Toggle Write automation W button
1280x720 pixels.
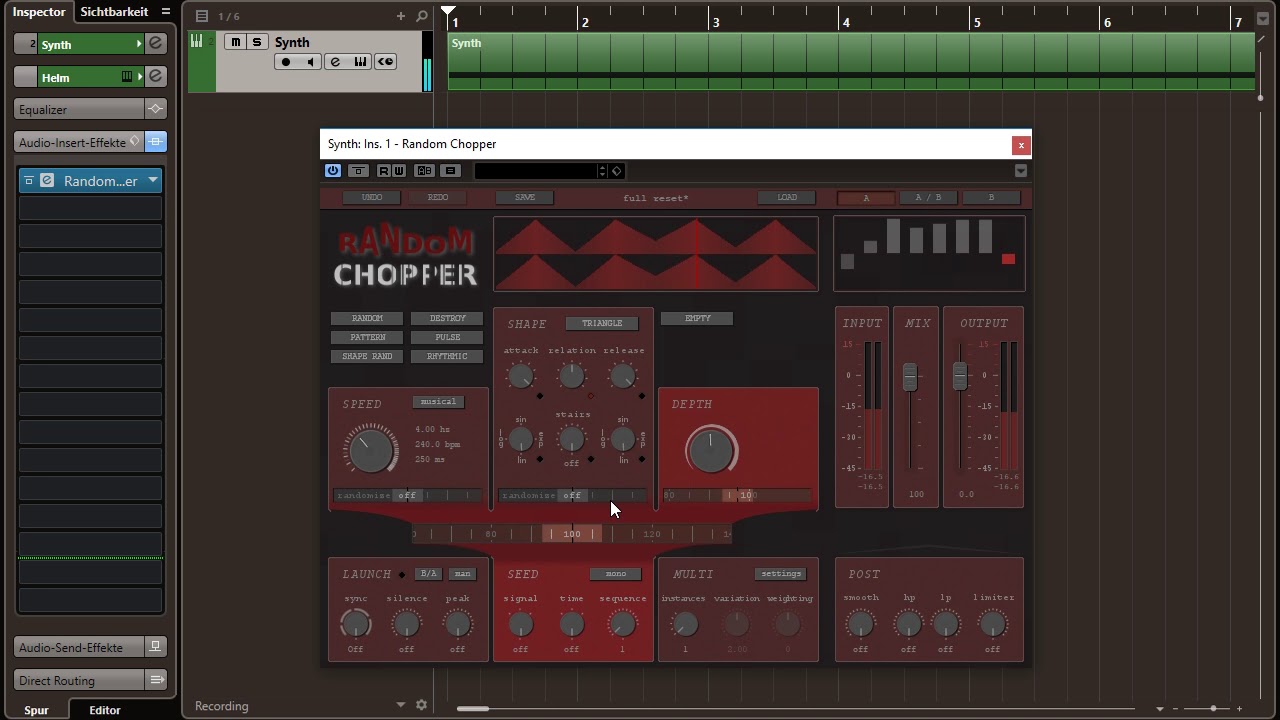398,171
